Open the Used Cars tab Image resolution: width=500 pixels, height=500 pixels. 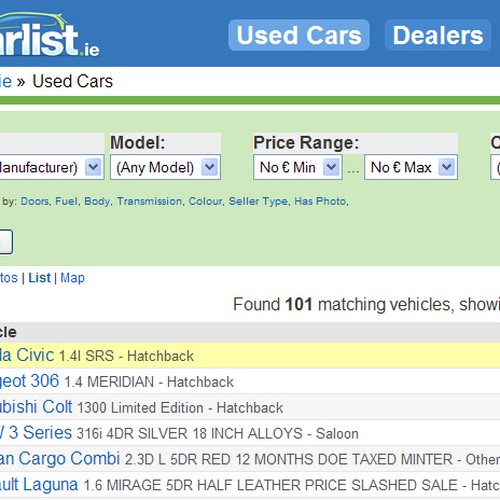click(x=299, y=35)
